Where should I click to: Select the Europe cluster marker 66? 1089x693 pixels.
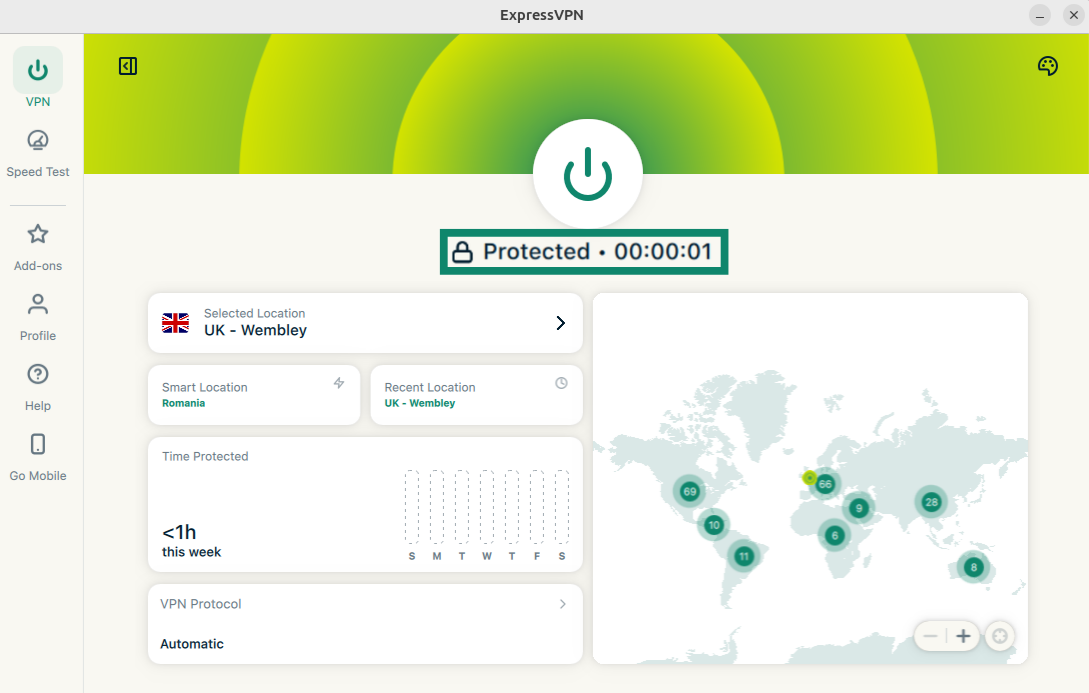point(825,484)
